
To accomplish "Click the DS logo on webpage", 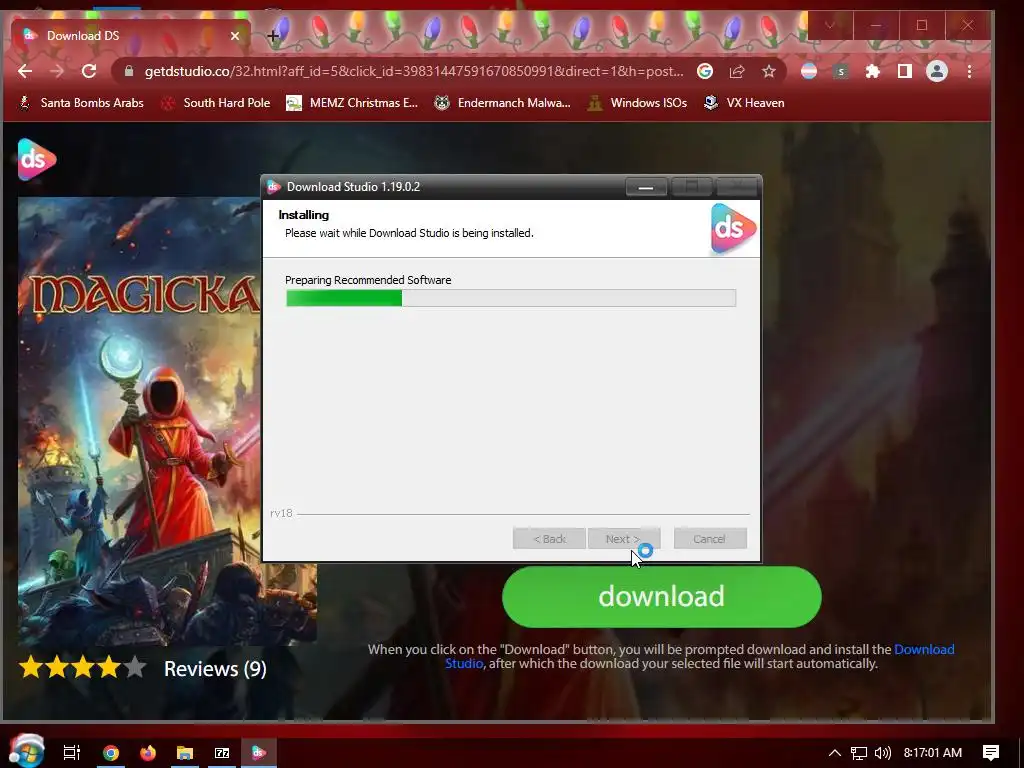I will (x=37, y=159).
